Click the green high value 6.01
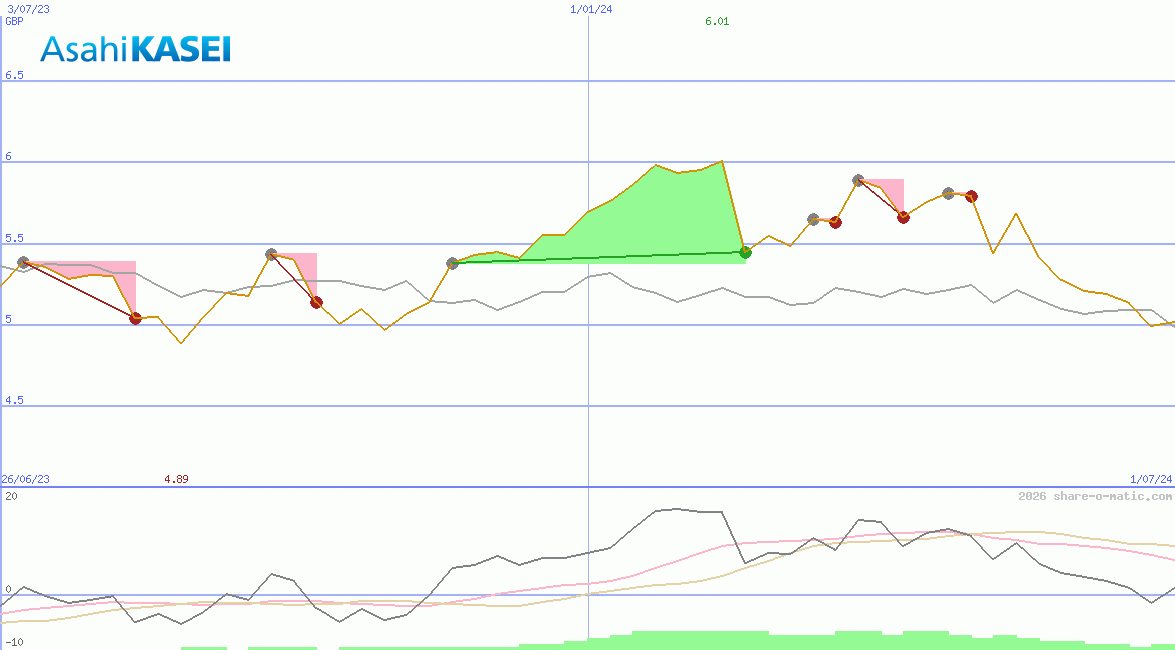The image size is (1175, 650). coord(717,21)
